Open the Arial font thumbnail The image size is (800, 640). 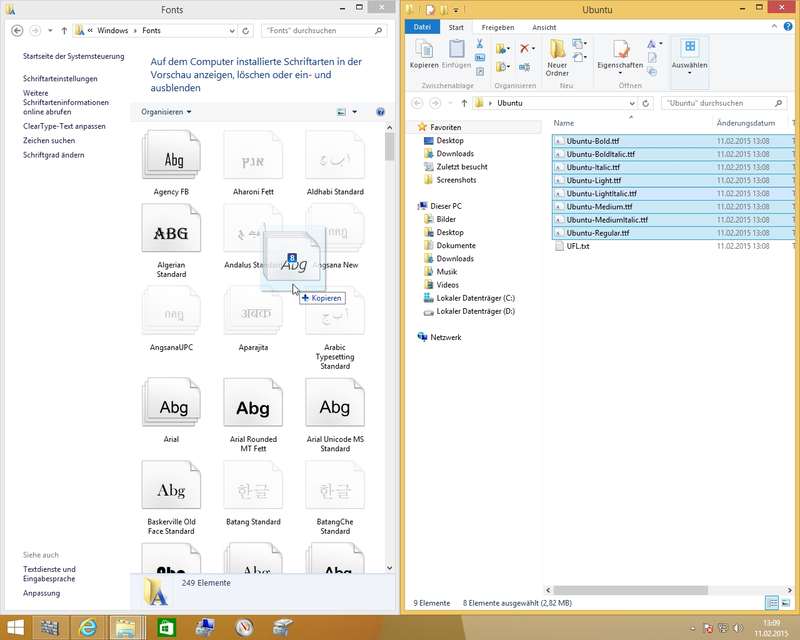[173, 407]
